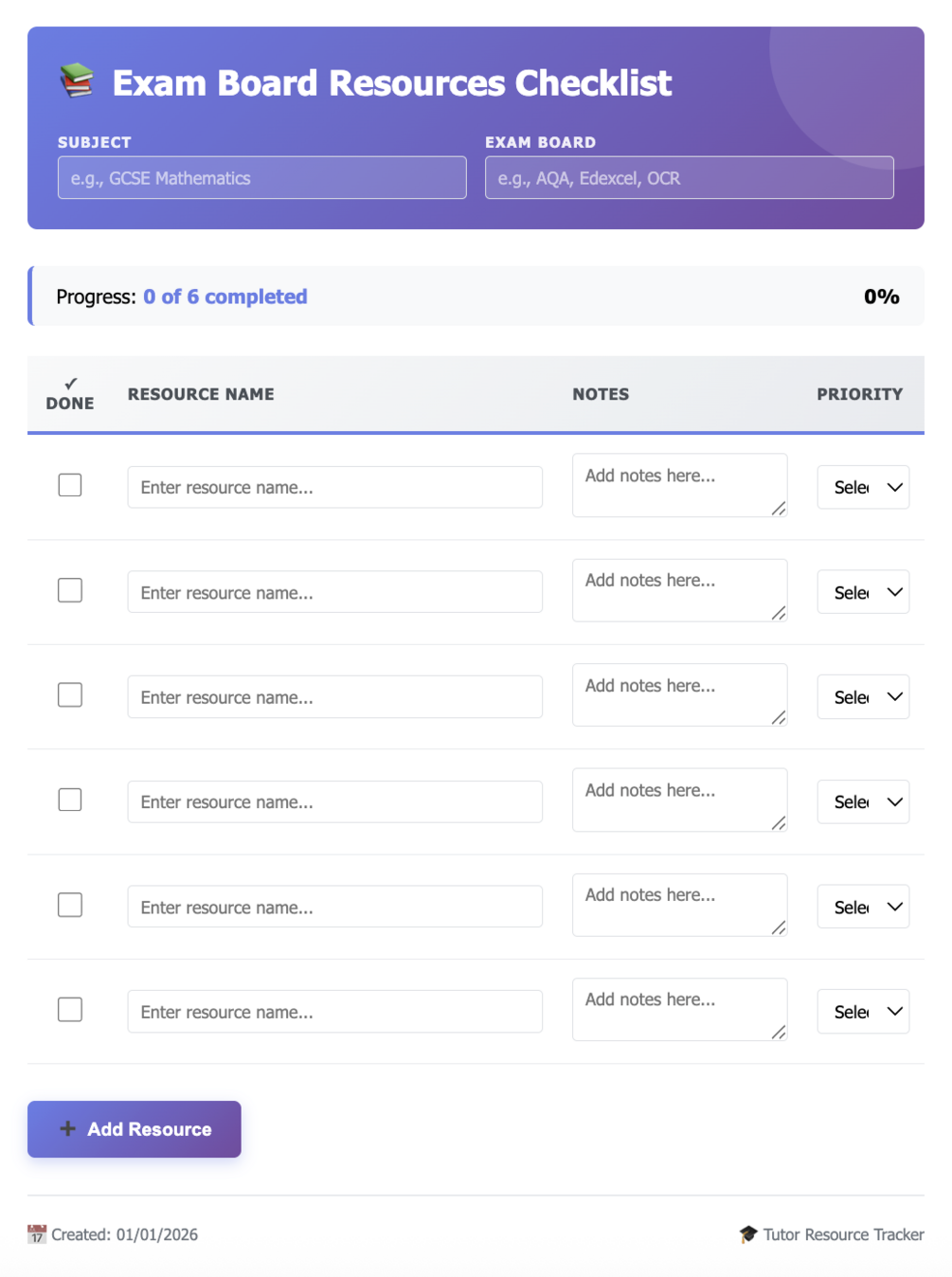The image size is (952, 1277).
Task: Click the '0 of 6 completed' progress text
Action: pos(225,297)
